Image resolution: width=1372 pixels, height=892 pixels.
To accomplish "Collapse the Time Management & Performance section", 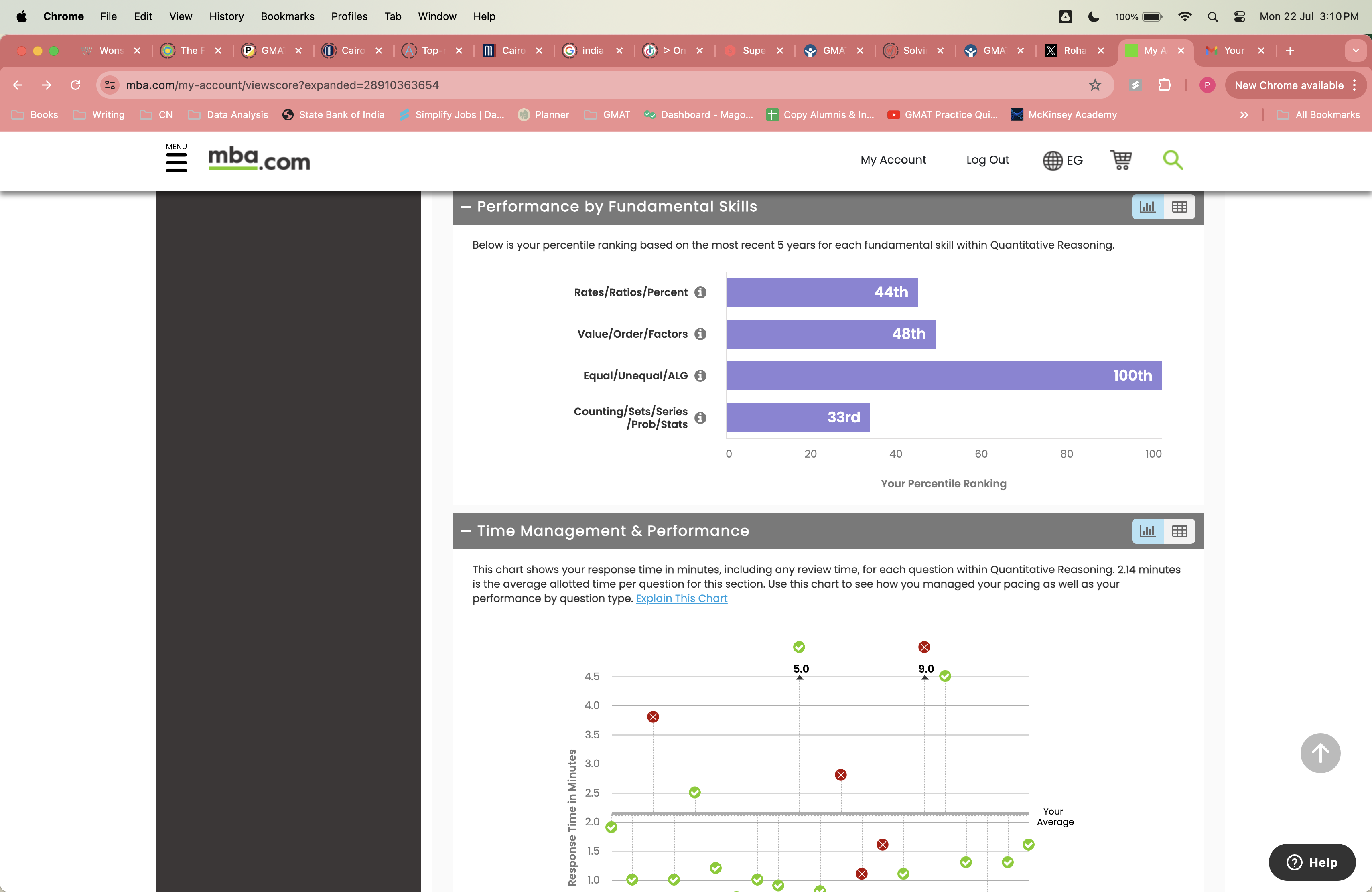I will click(x=466, y=531).
